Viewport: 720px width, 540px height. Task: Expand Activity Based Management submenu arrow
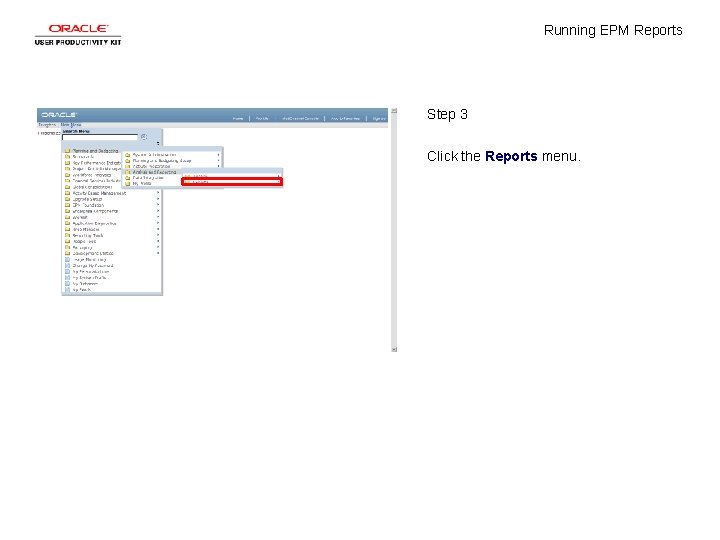158,193
